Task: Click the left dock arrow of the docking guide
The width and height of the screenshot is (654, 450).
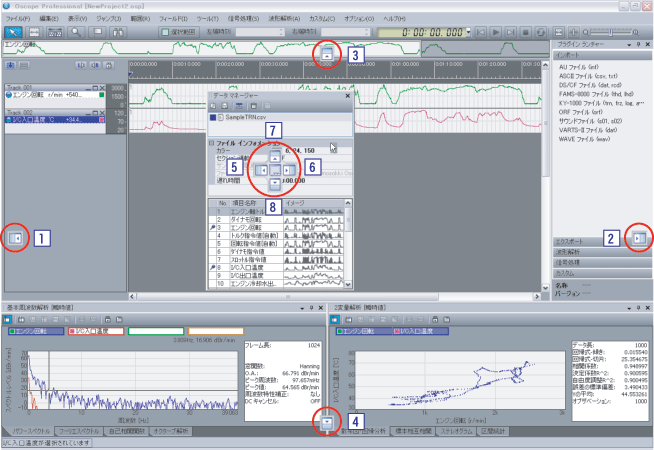Action: (x=261, y=170)
